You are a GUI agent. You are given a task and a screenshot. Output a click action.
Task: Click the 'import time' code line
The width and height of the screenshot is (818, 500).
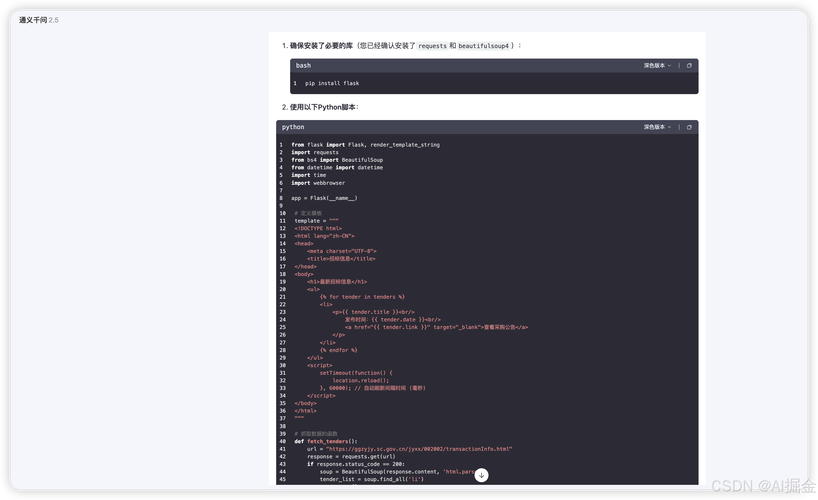[x=308, y=175]
